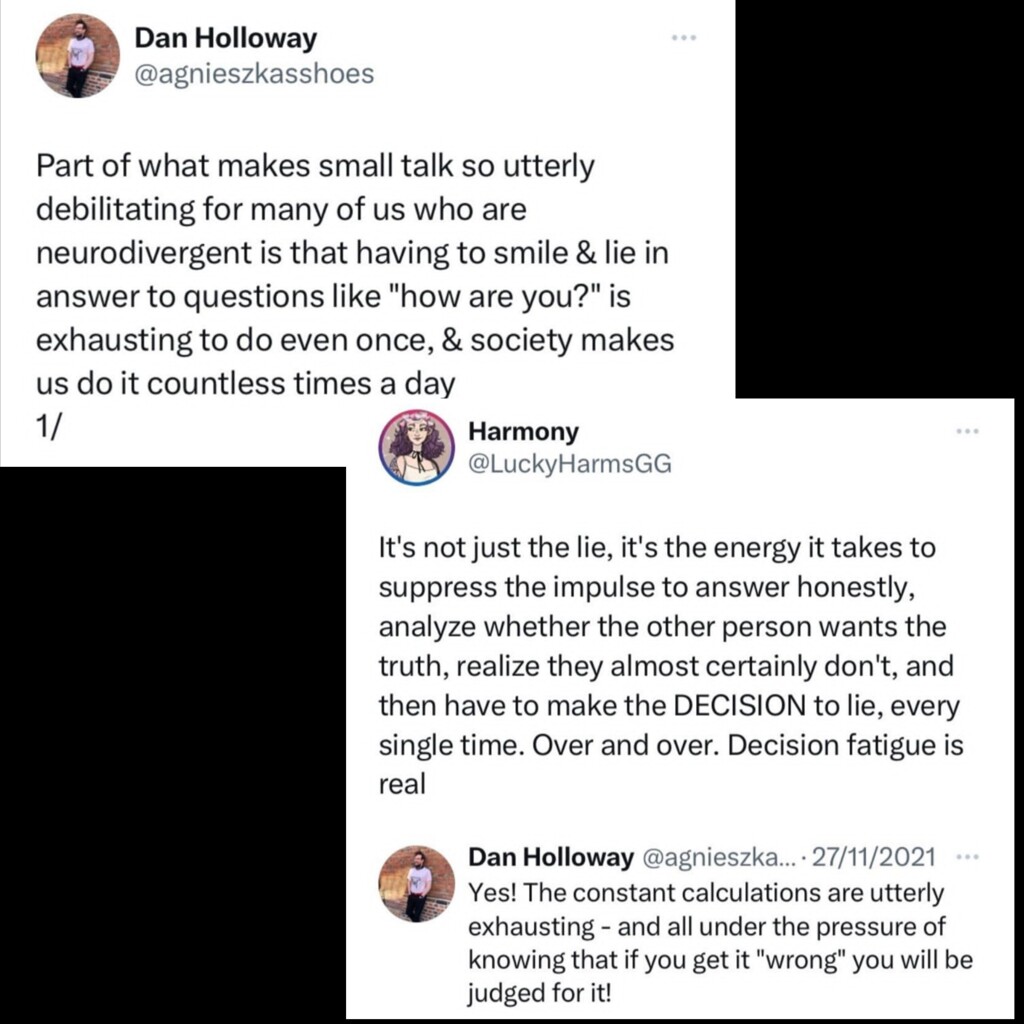This screenshot has width=1024, height=1024.
Task: Click the tweet text about small talk
Action: point(354,273)
